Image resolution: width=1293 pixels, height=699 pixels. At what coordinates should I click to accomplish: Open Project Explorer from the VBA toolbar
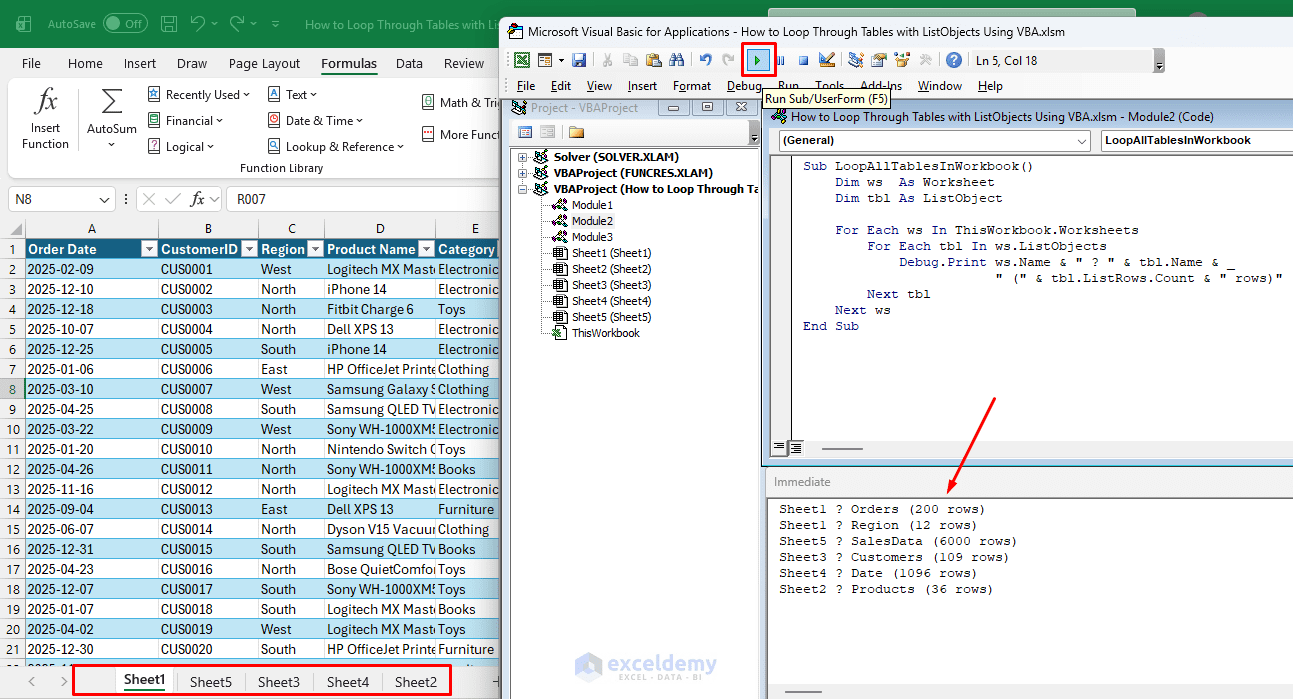click(856, 60)
